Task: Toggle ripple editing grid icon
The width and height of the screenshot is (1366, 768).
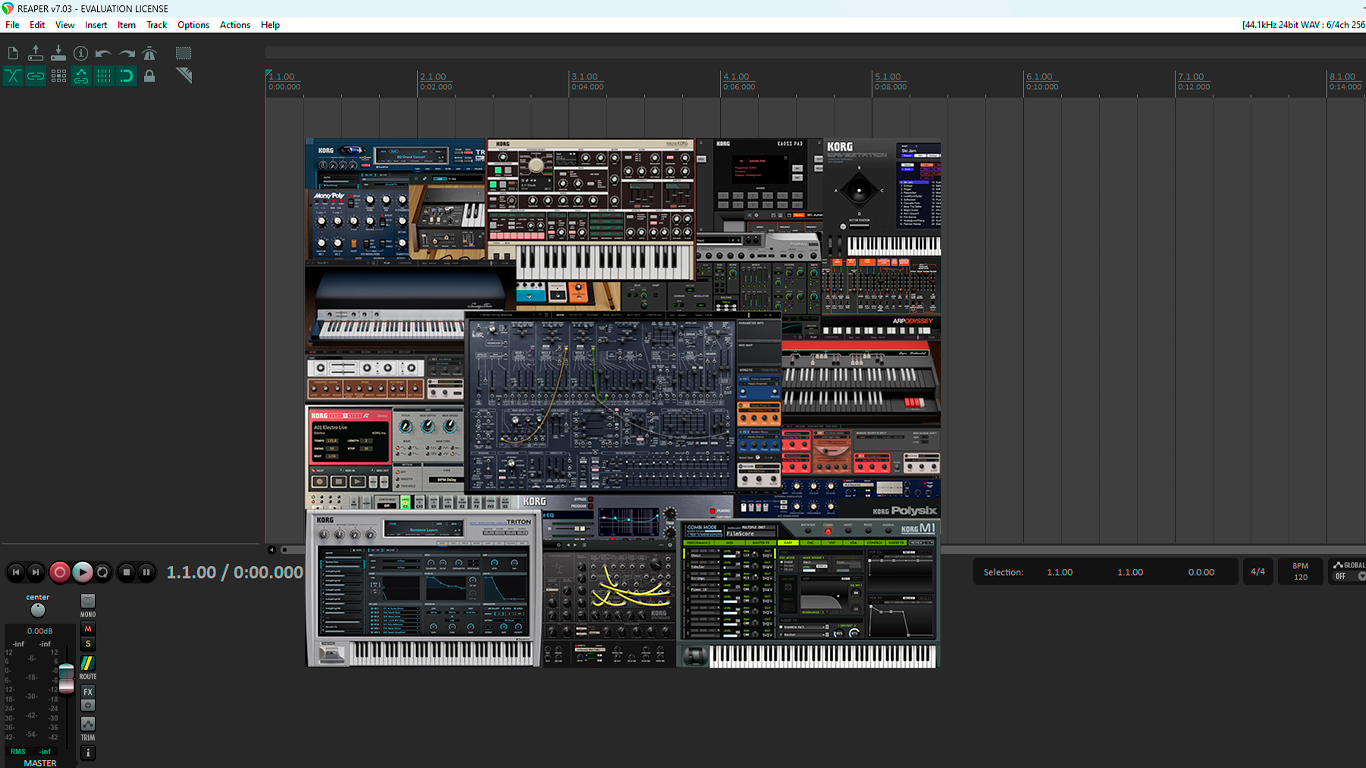Action: click(58, 76)
